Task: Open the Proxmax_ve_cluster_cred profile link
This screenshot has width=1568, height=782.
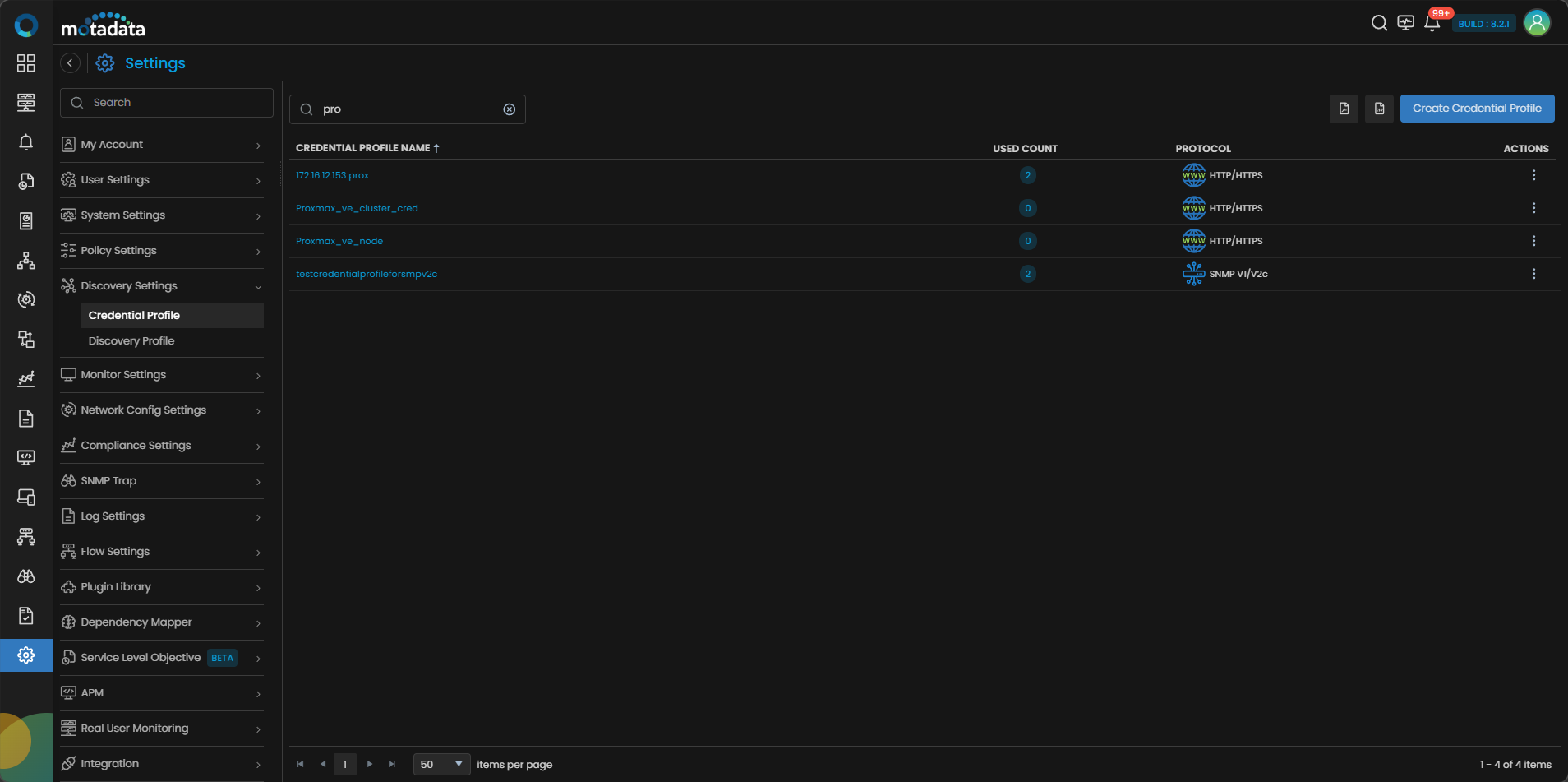Action: pos(357,208)
